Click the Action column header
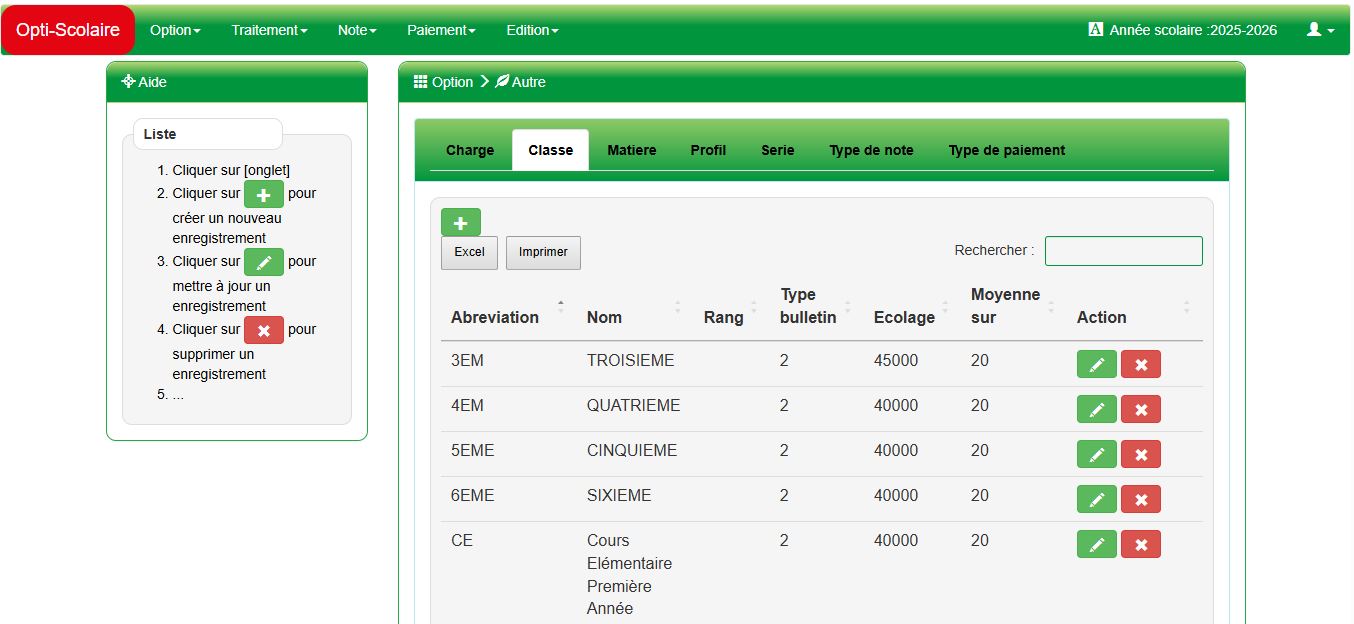1354x624 pixels. [x=1134, y=306]
